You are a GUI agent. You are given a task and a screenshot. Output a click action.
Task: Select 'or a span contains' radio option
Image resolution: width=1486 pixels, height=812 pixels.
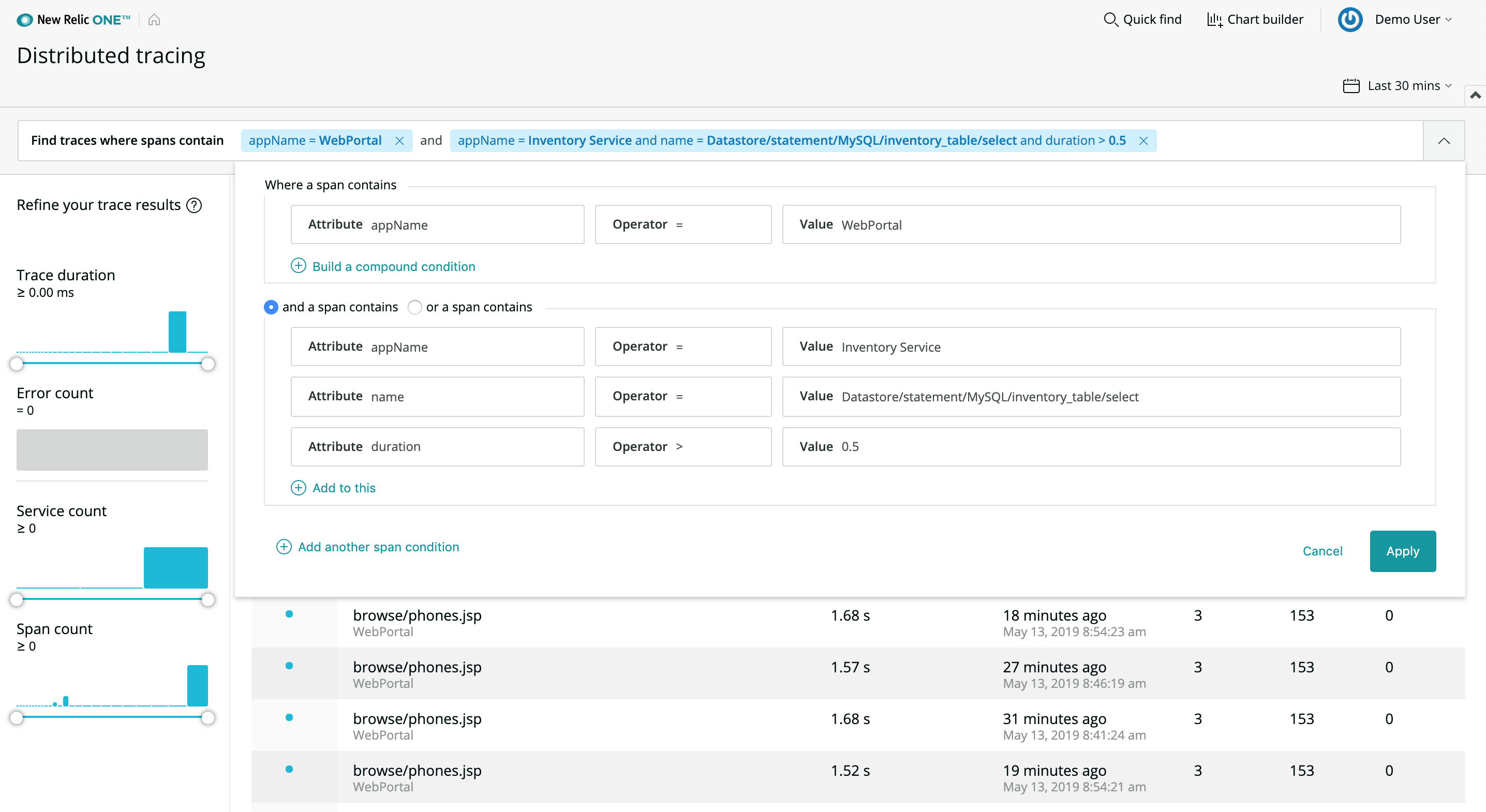[x=415, y=307]
